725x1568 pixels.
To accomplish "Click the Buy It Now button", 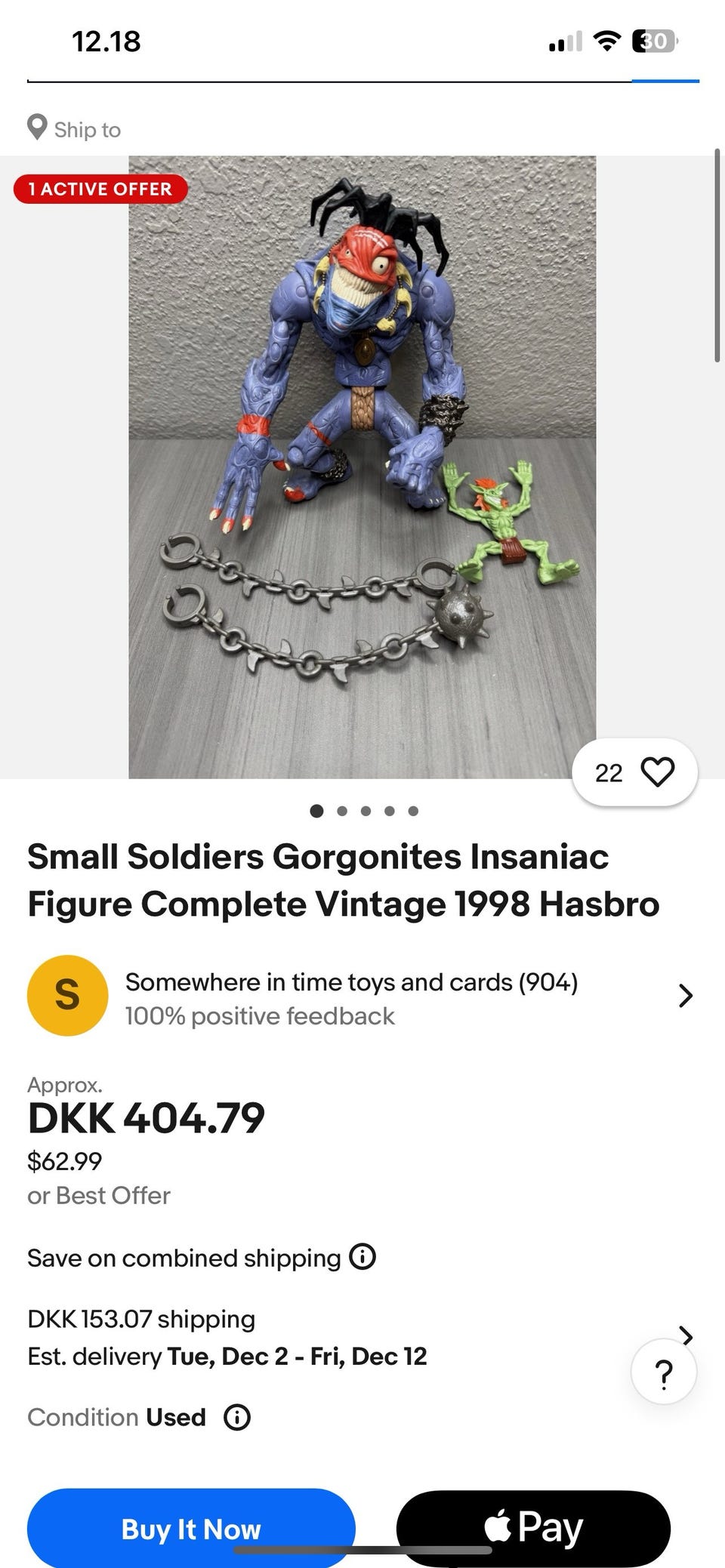I will 191,1528.
